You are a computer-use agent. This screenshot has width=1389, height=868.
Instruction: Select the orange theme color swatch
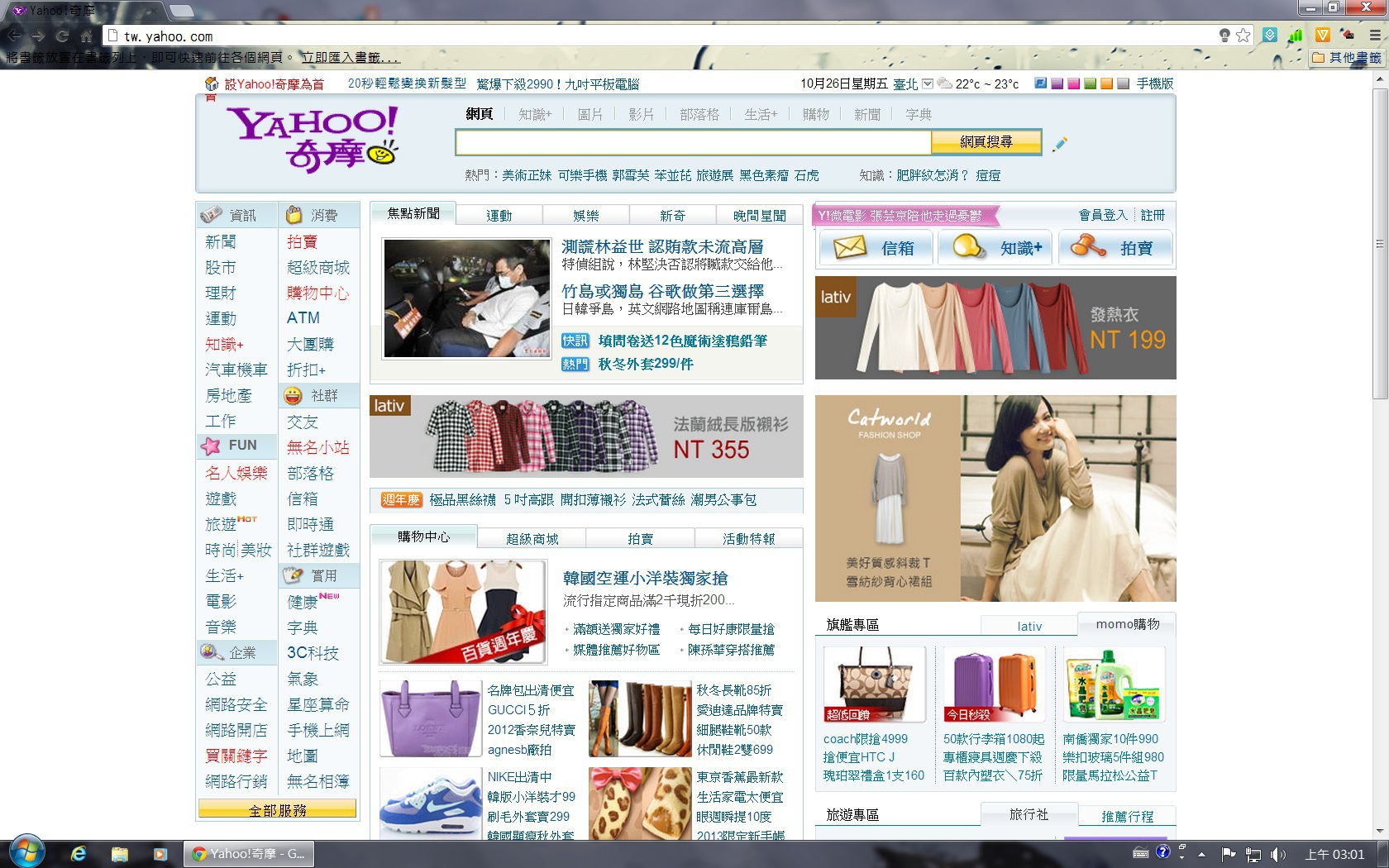[x=1107, y=83]
